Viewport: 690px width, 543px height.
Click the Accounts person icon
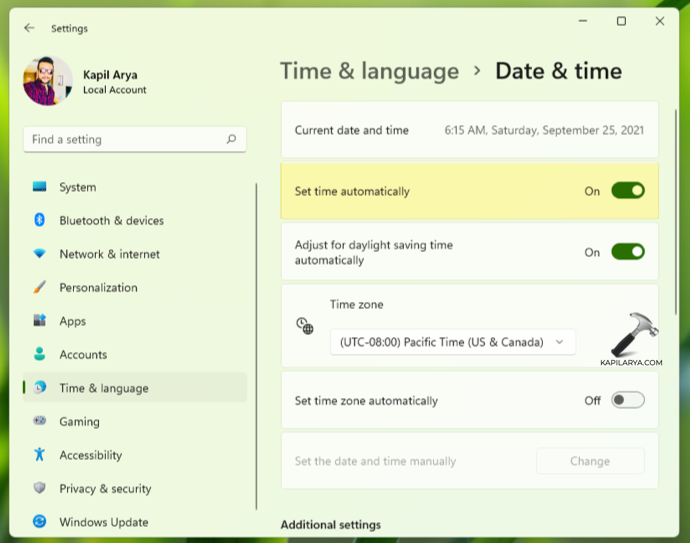click(40, 354)
